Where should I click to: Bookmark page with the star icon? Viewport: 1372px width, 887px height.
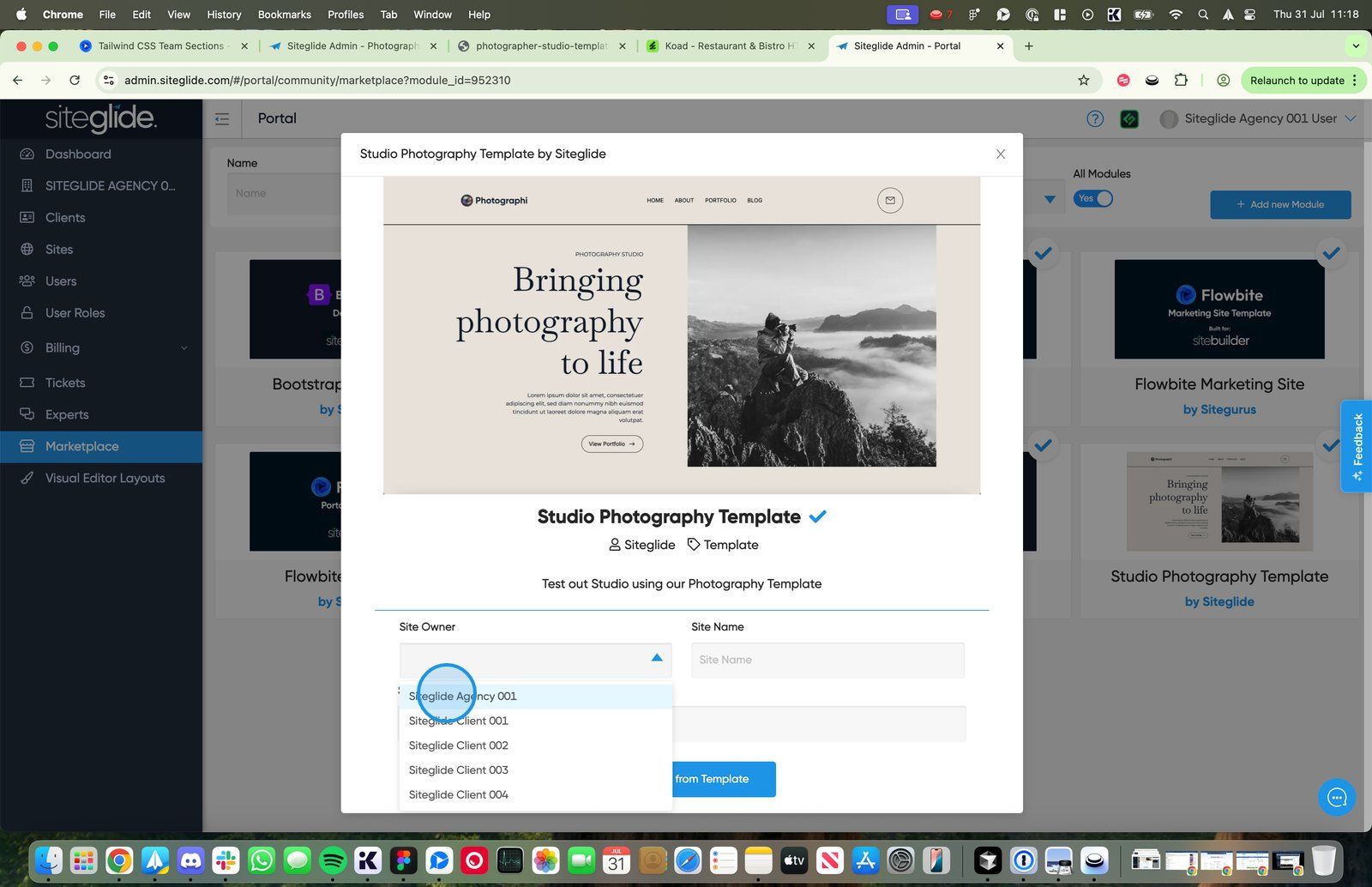[x=1084, y=81]
